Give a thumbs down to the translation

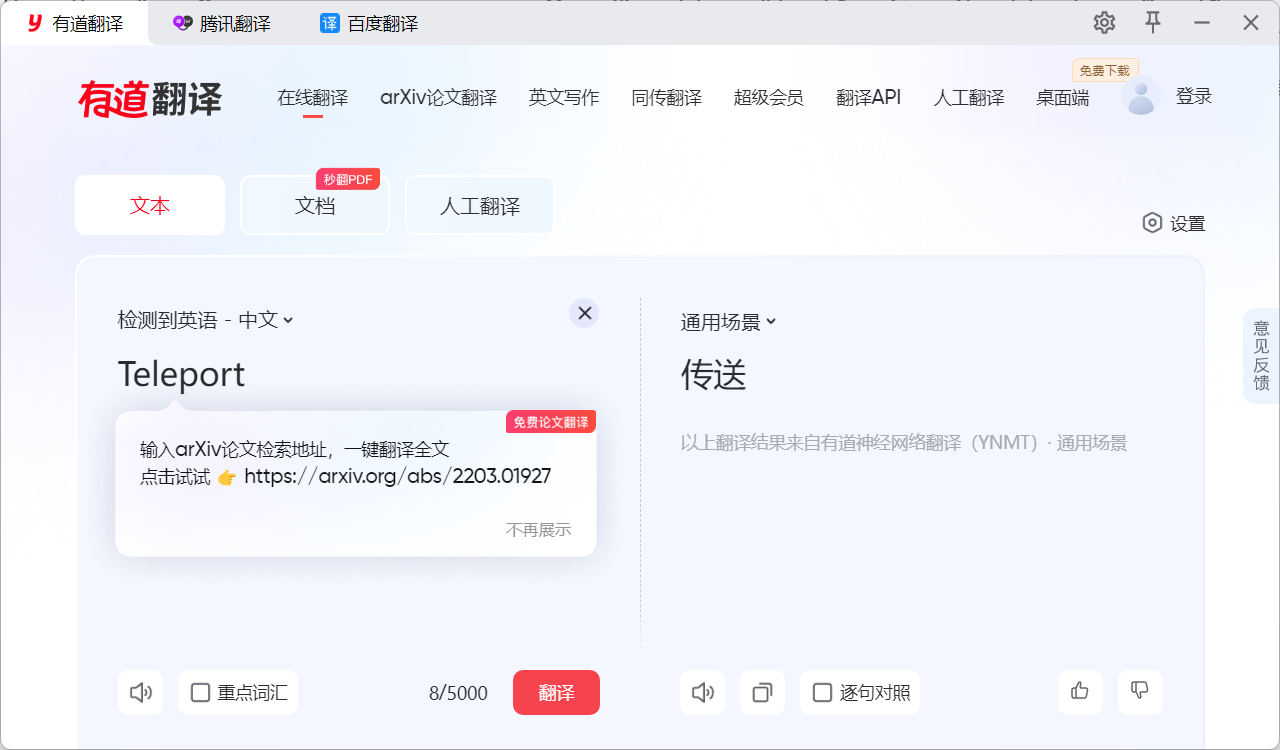point(1140,692)
